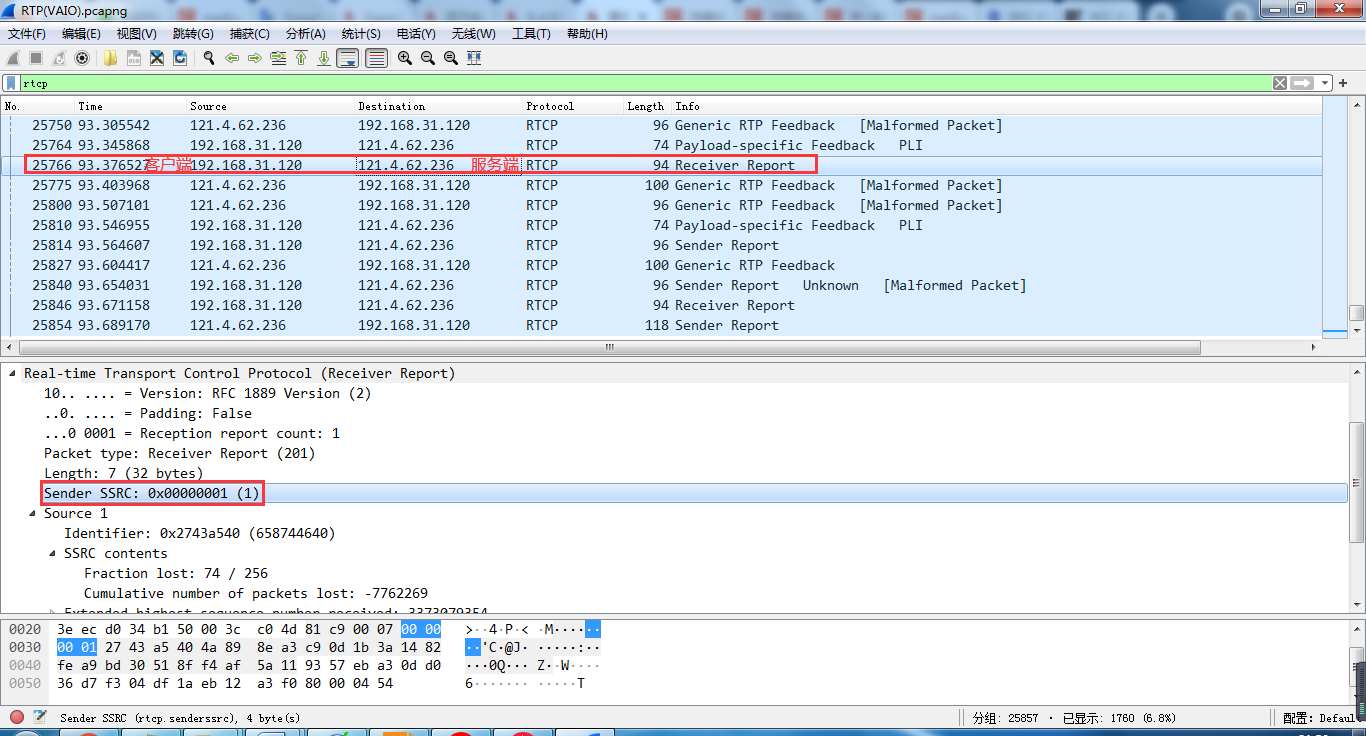Open the 无线(W) menu
This screenshot has height=736, width=1366.
pyautogui.click(x=473, y=34)
